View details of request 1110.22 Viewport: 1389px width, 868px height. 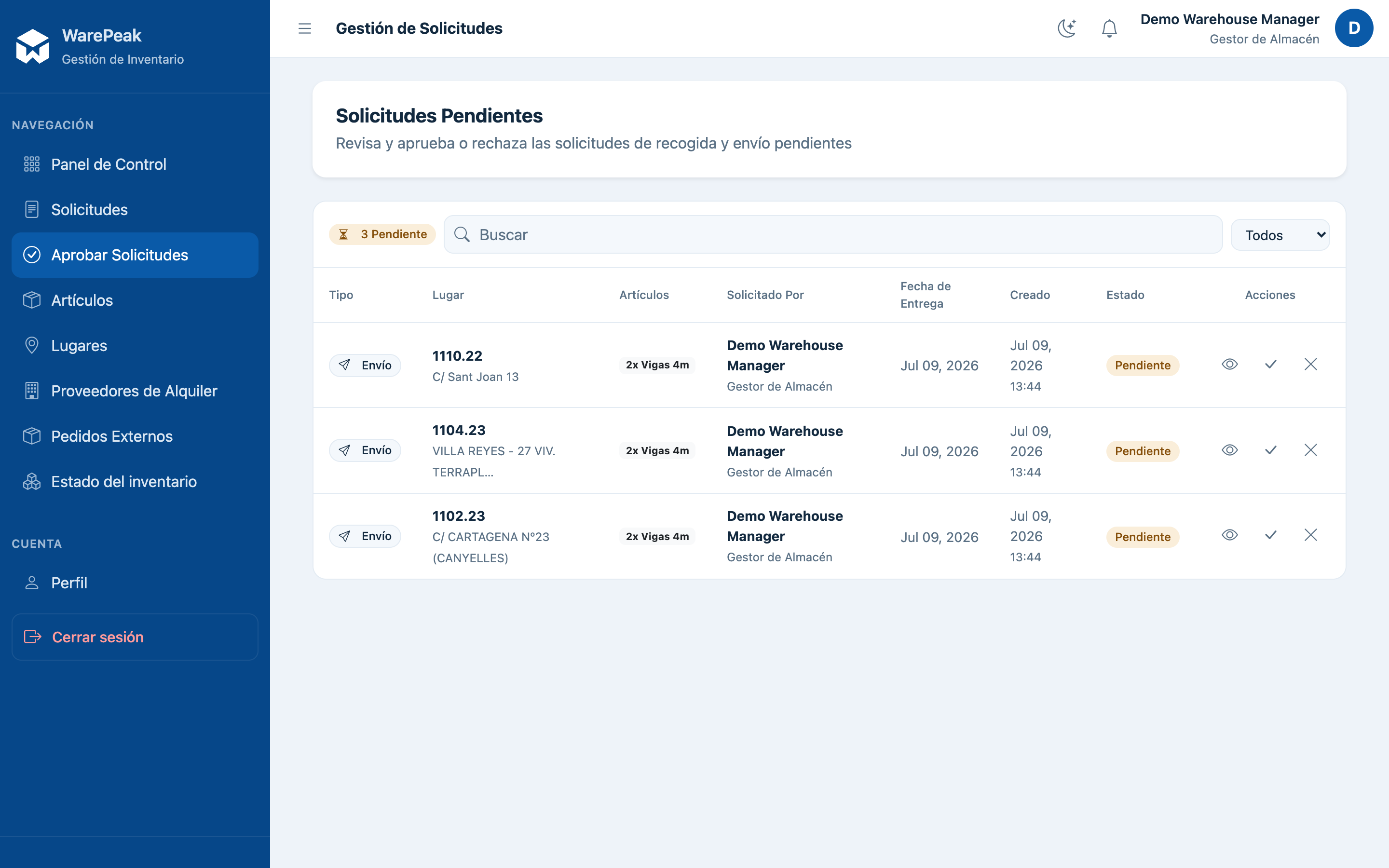tap(1229, 364)
